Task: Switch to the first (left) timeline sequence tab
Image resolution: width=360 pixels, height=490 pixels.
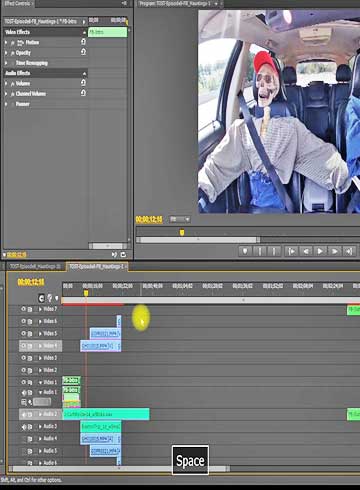Action: (x=35, y=266)
